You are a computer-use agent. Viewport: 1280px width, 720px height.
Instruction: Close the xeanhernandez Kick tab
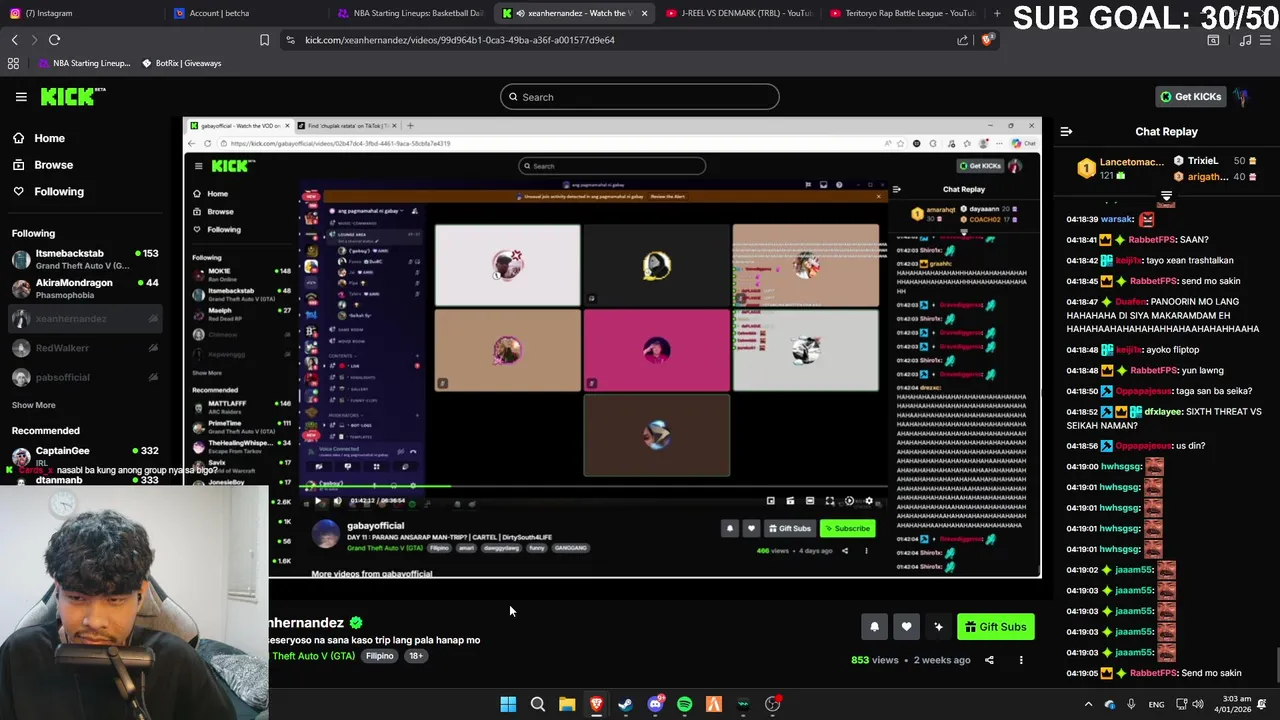coord(644,13)
